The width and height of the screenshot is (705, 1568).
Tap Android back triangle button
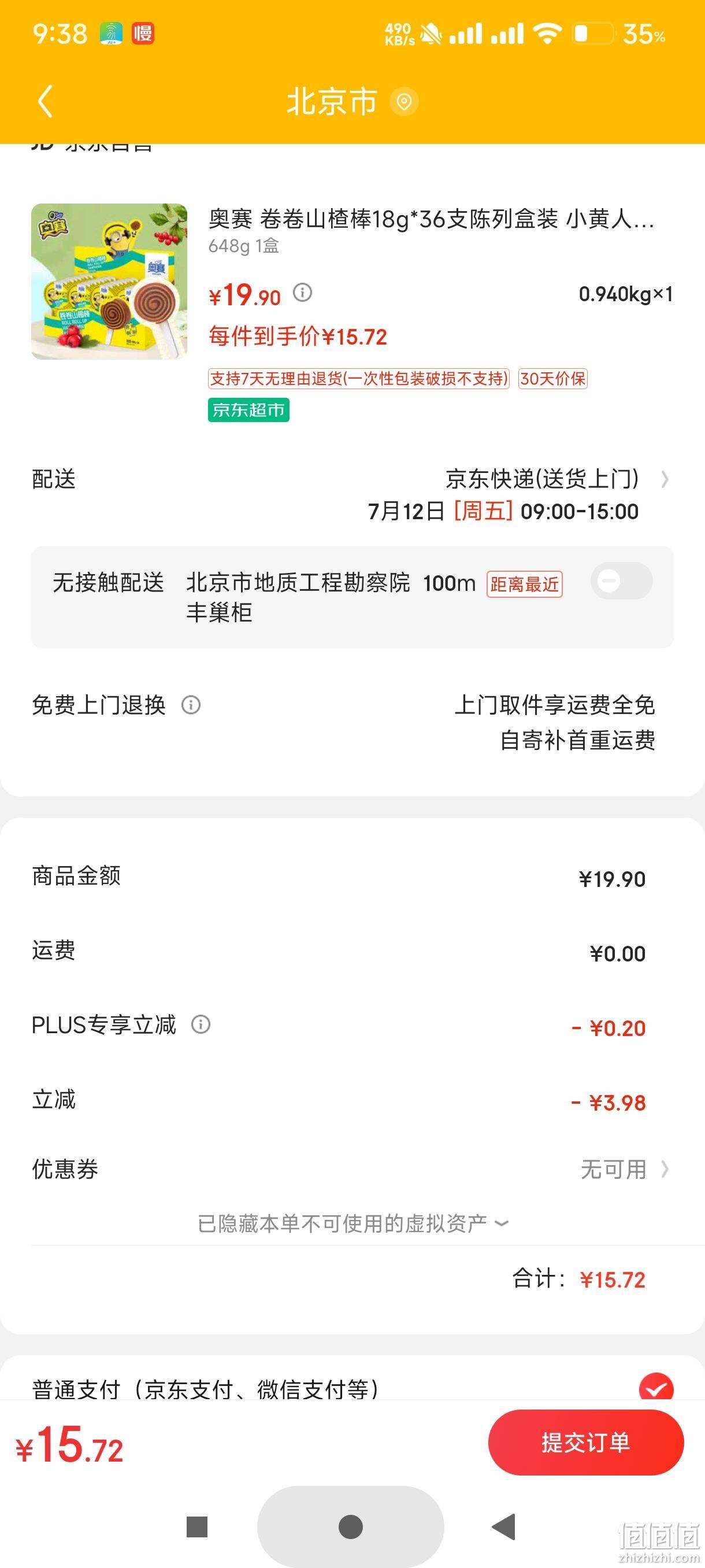point(504,1526)
